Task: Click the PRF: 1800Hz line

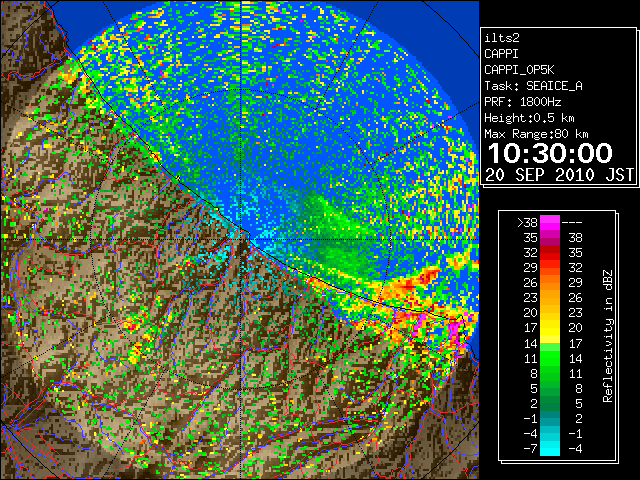Action: 523,102
